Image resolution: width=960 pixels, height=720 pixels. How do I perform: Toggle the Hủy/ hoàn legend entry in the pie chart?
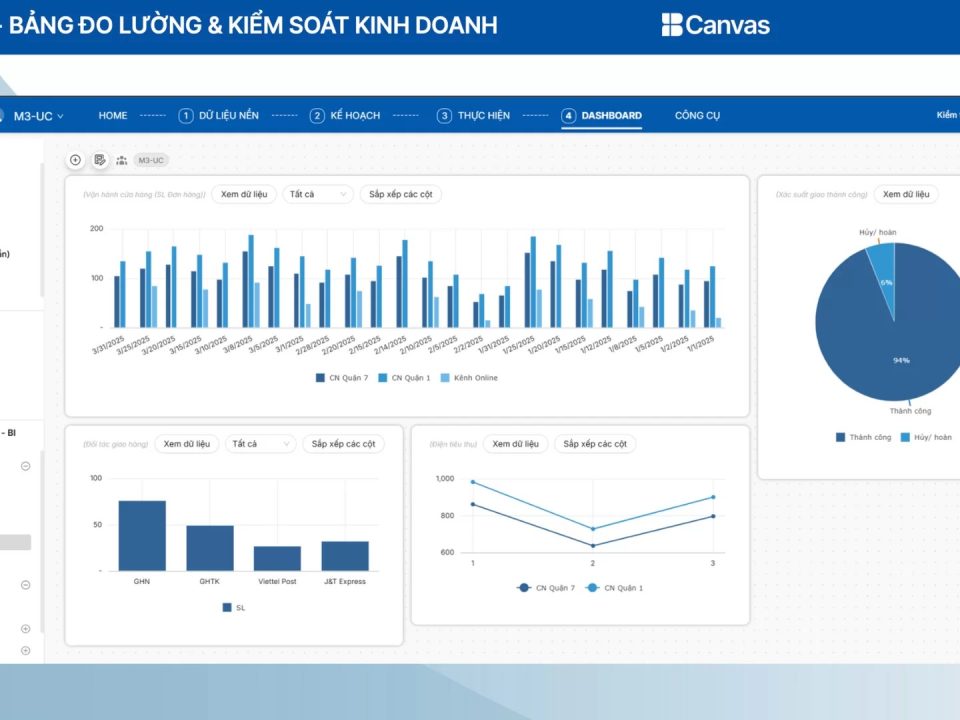(926, 437)
